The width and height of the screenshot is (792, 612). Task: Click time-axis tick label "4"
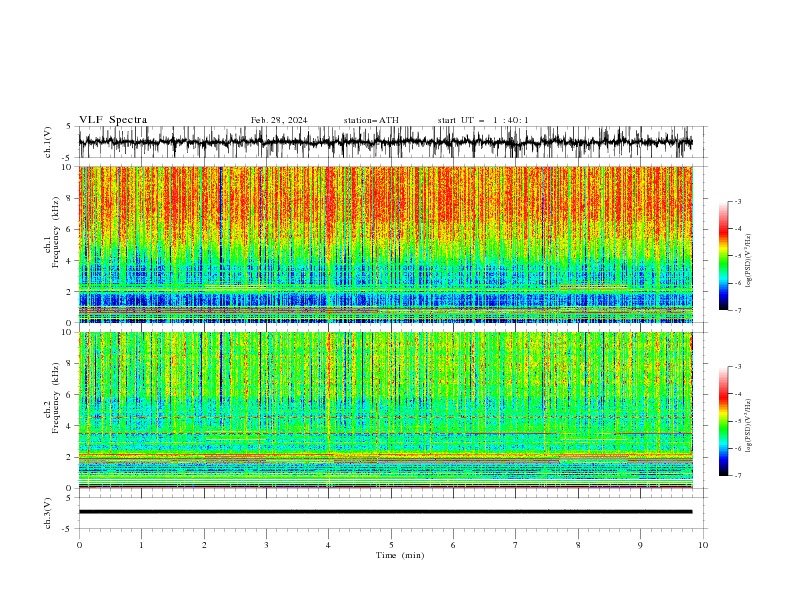(x=328, y=545)
